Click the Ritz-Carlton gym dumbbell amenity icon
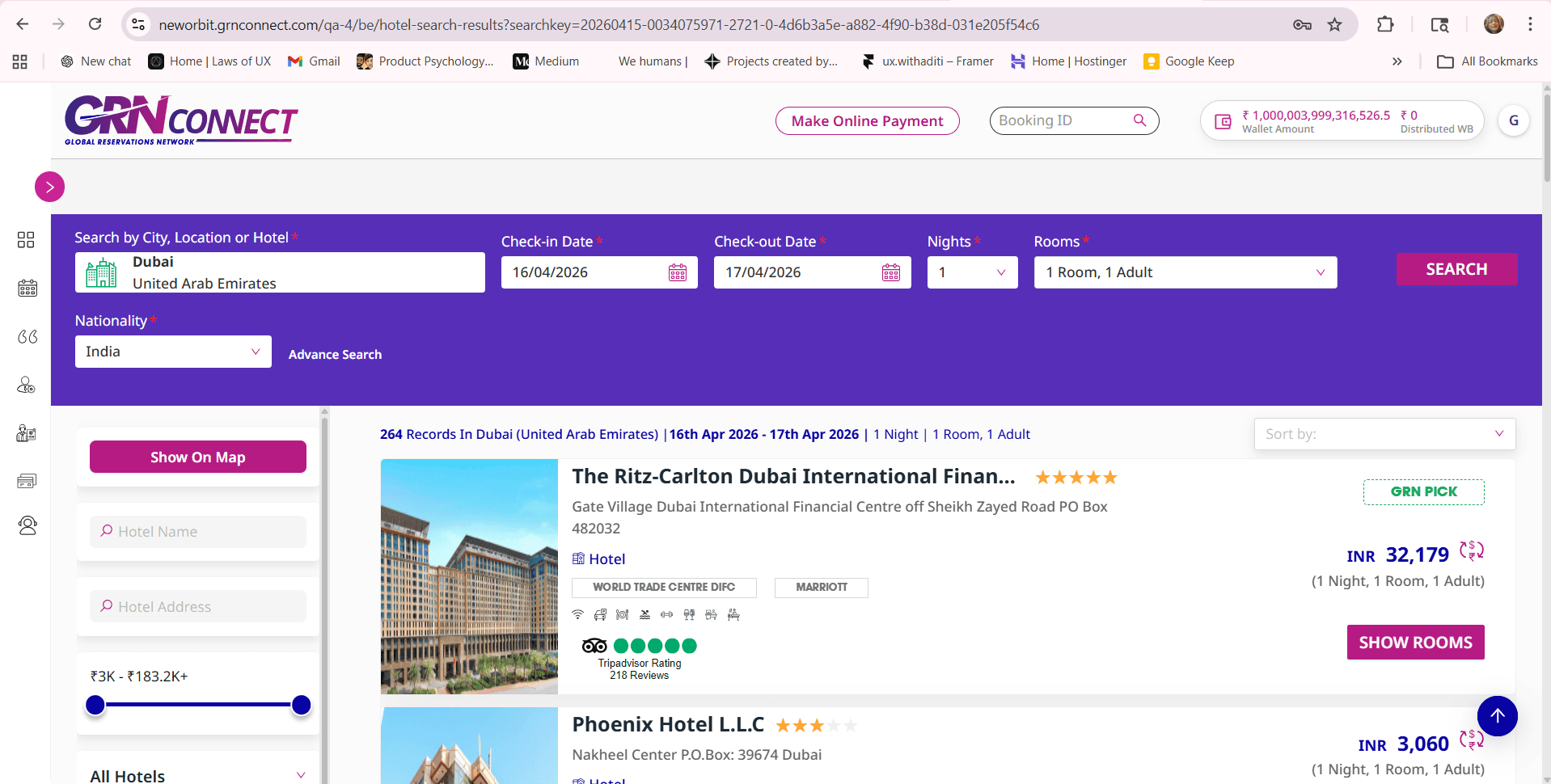Viewport: 1551px width, 784px height. coord(666,615)
